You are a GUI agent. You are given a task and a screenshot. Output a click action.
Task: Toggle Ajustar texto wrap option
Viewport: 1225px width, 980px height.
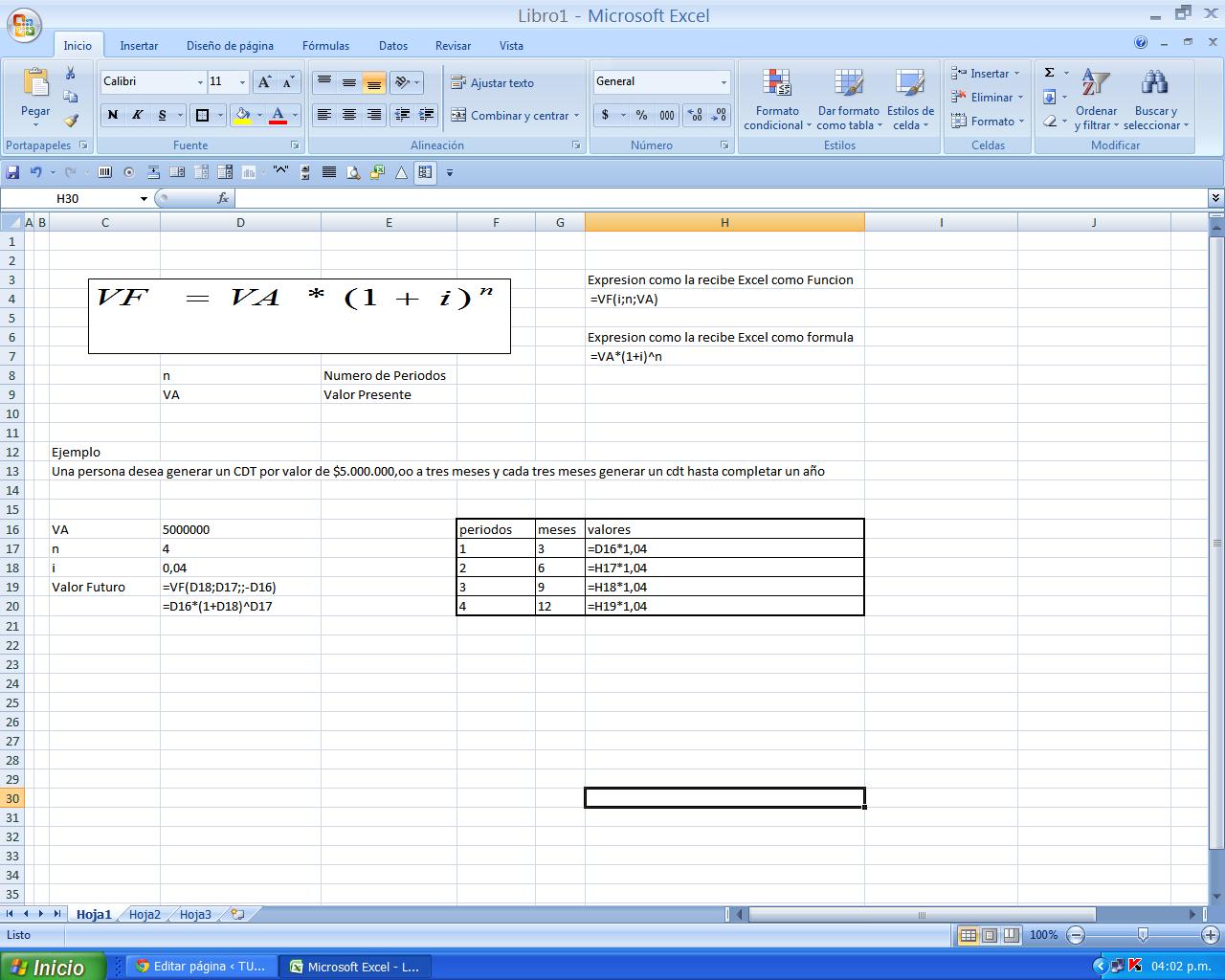[493, 83]
